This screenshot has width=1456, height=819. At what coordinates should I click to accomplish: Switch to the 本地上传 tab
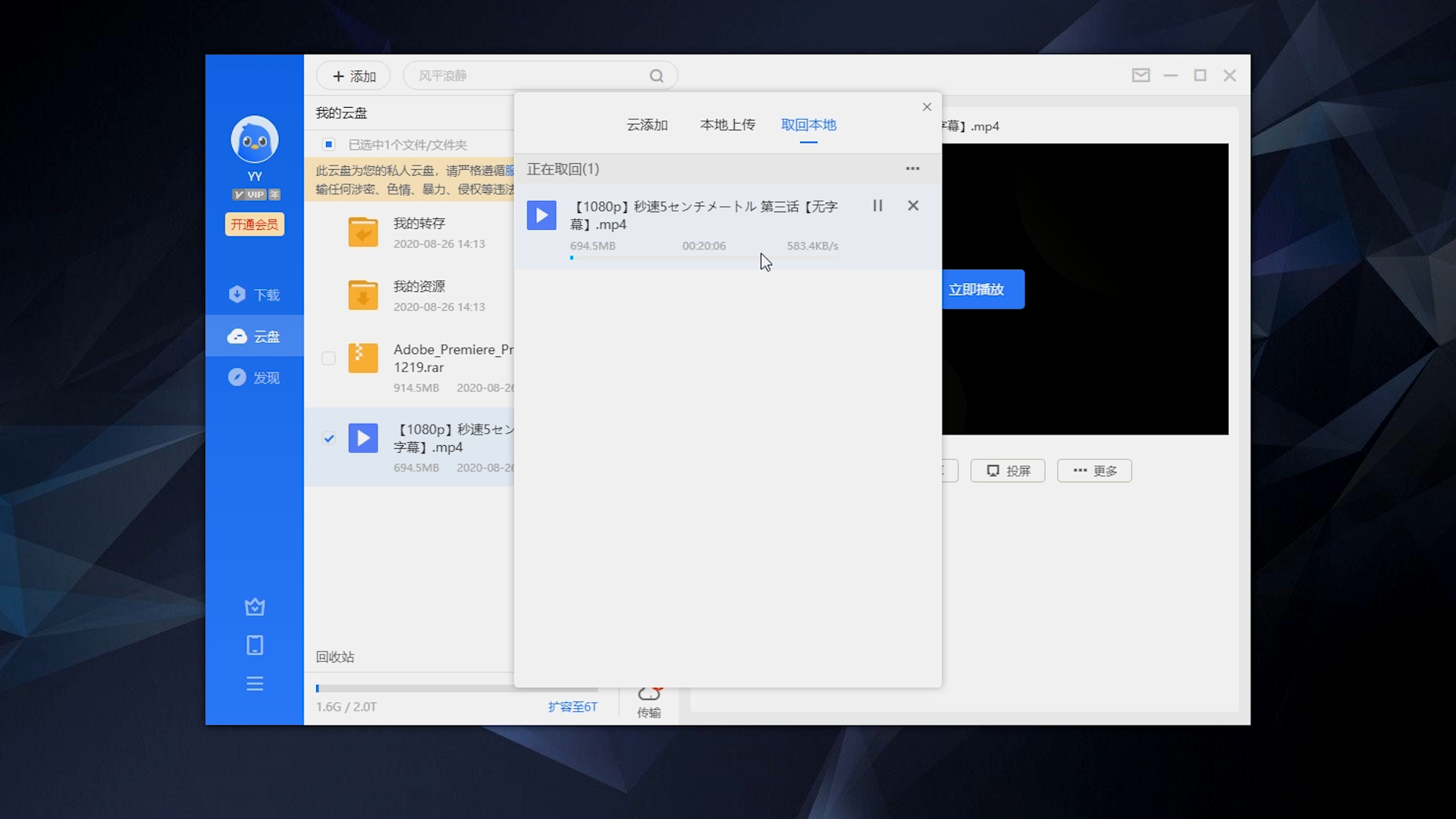tap(728, 125)
